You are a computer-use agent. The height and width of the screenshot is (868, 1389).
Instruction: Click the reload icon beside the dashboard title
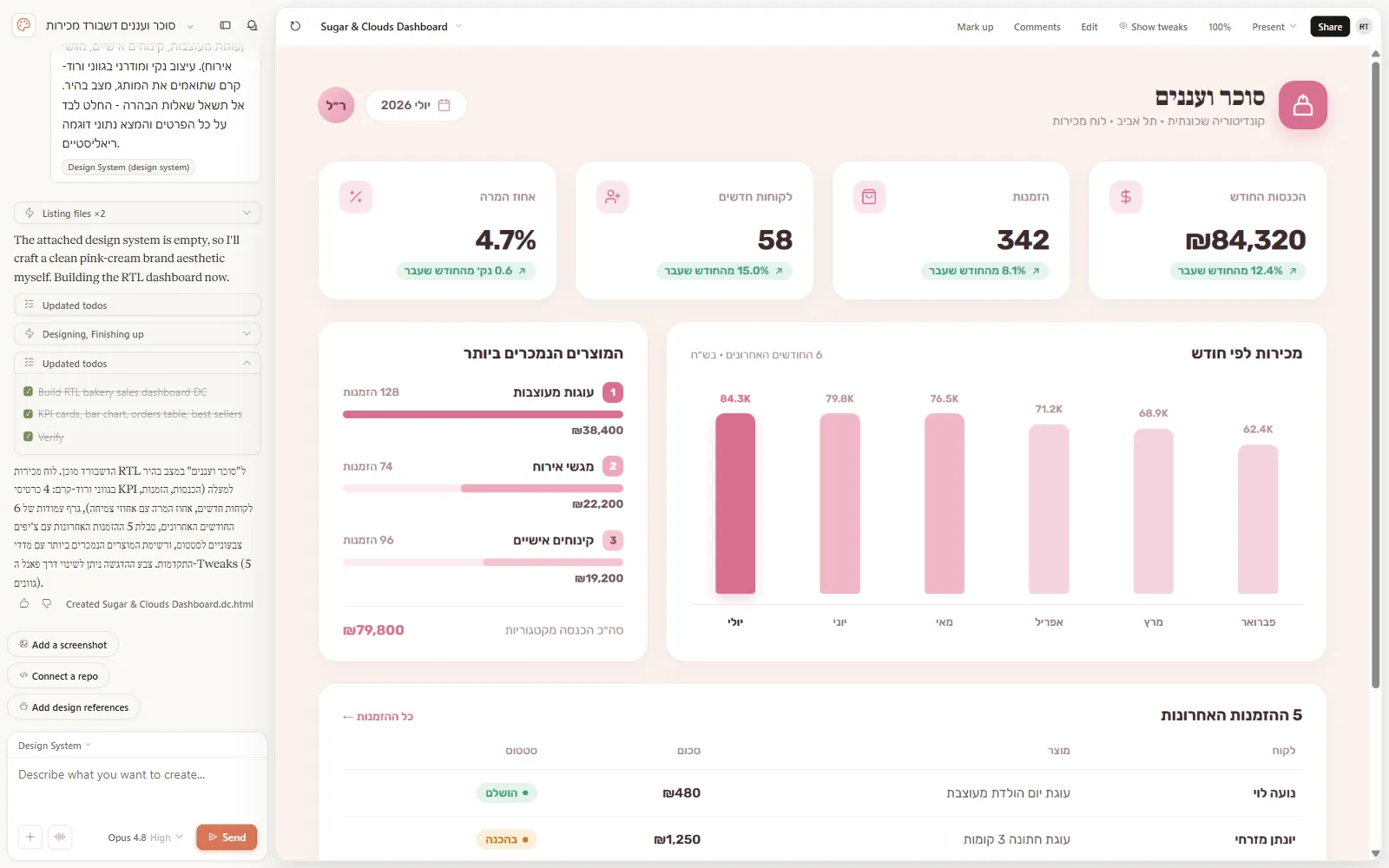tap(295, 26)
